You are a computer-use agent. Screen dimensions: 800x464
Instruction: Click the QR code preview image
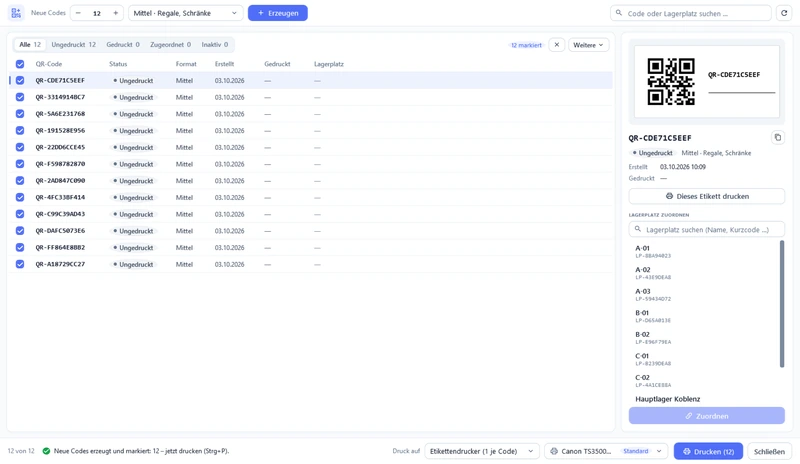(x=671, y=81)
